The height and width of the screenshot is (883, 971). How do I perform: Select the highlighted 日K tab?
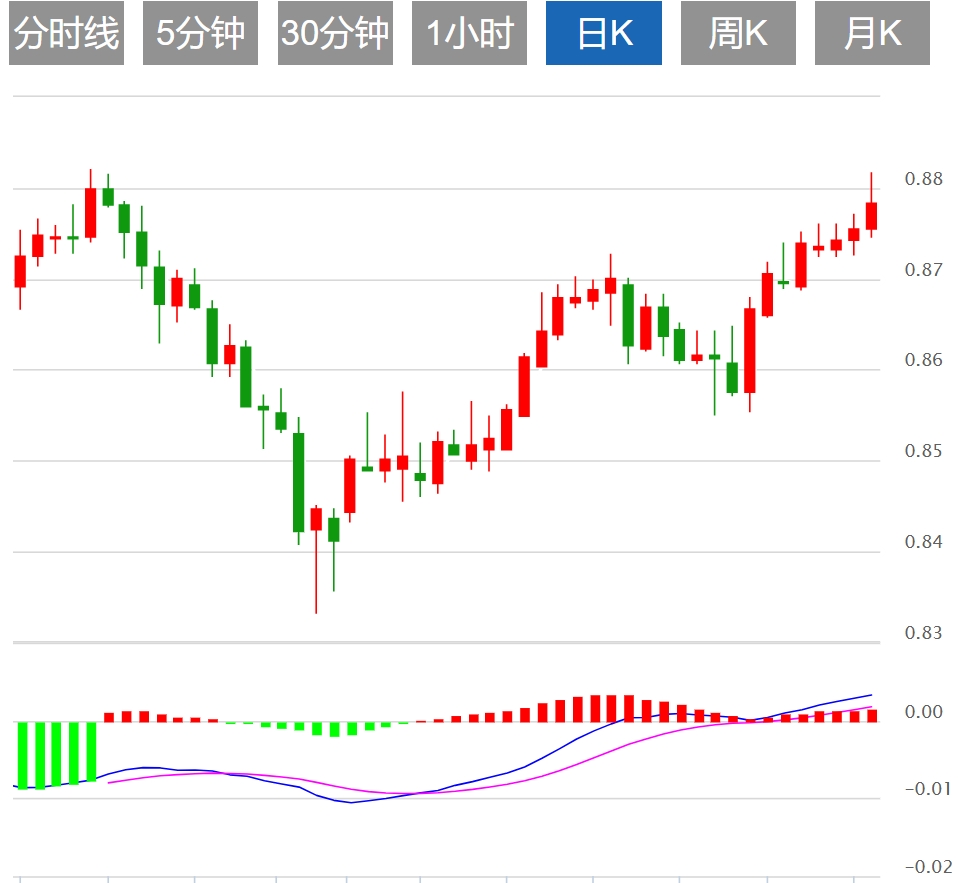pyautogui.click(x=604, y=33)
